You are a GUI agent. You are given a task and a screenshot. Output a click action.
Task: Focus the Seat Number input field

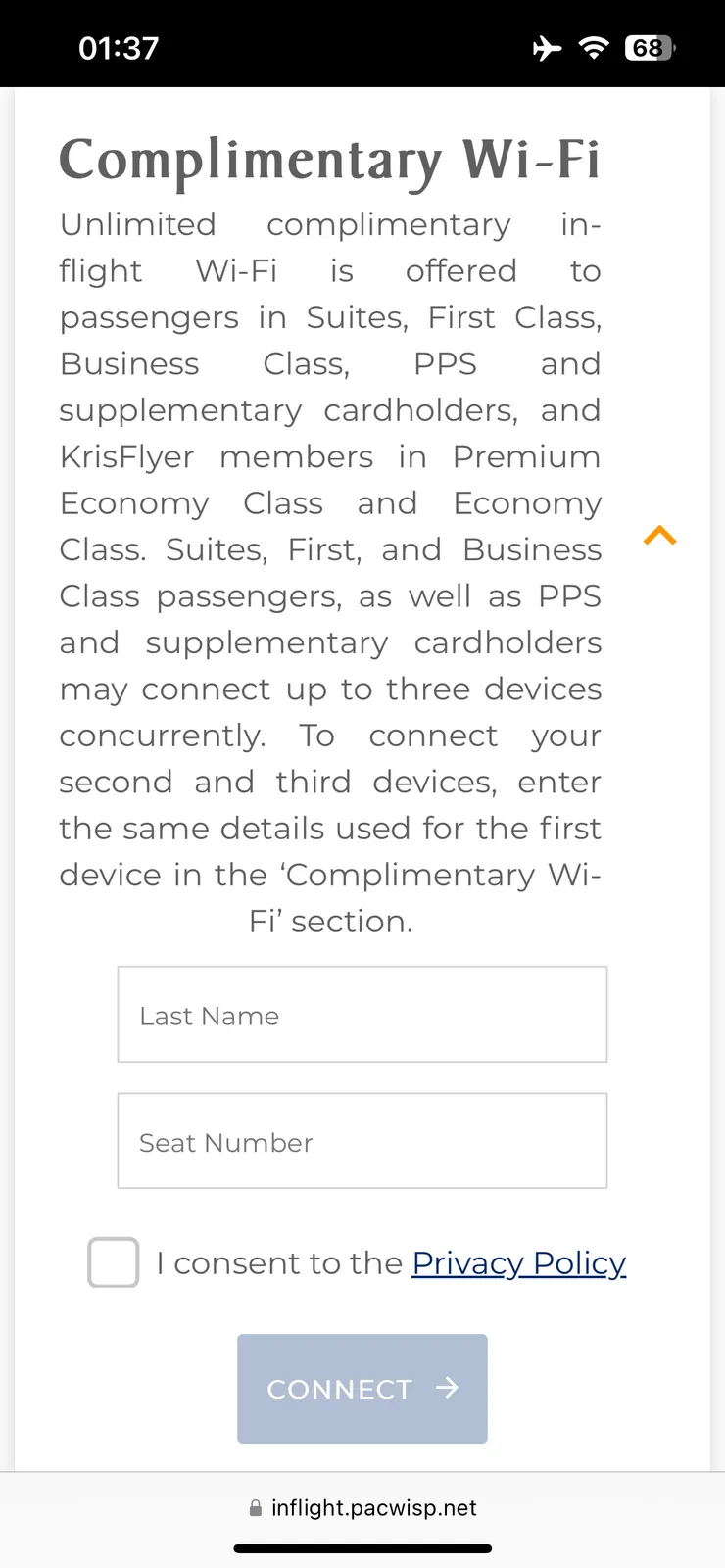(362, 1141)
